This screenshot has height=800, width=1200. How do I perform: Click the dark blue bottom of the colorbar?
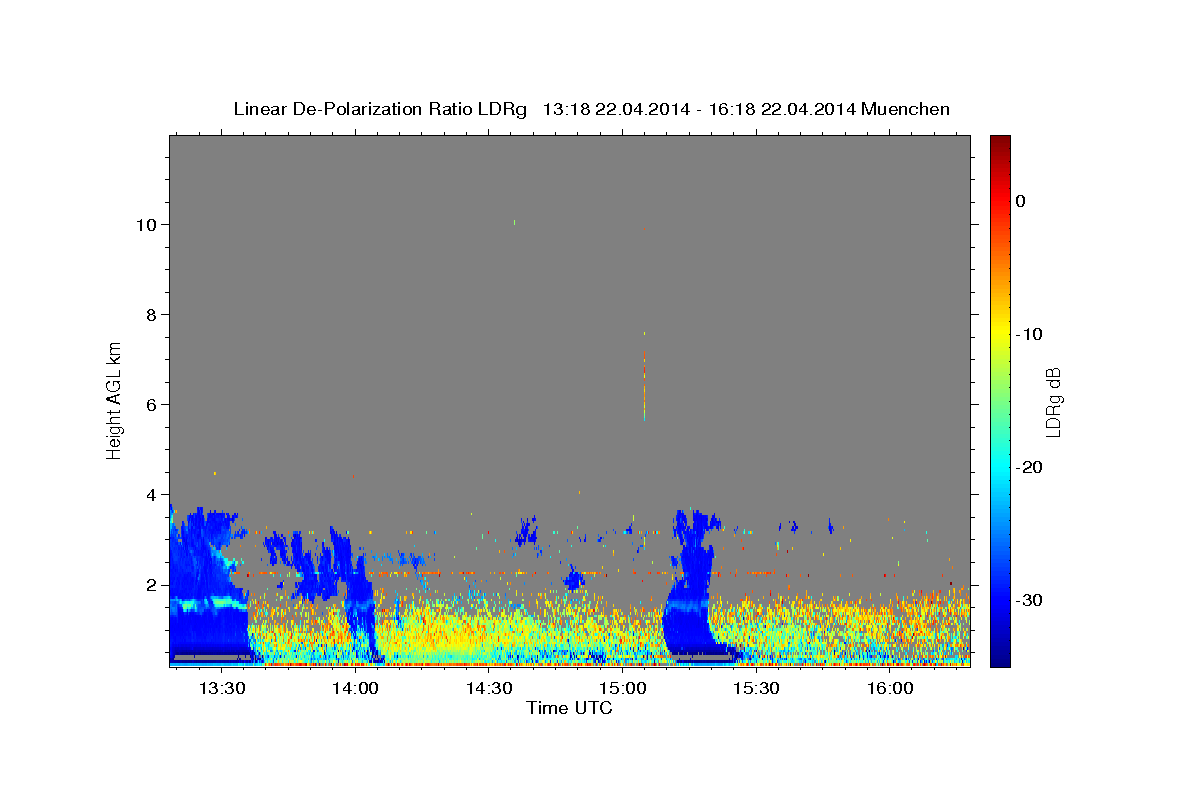(x=1000, y=655)
